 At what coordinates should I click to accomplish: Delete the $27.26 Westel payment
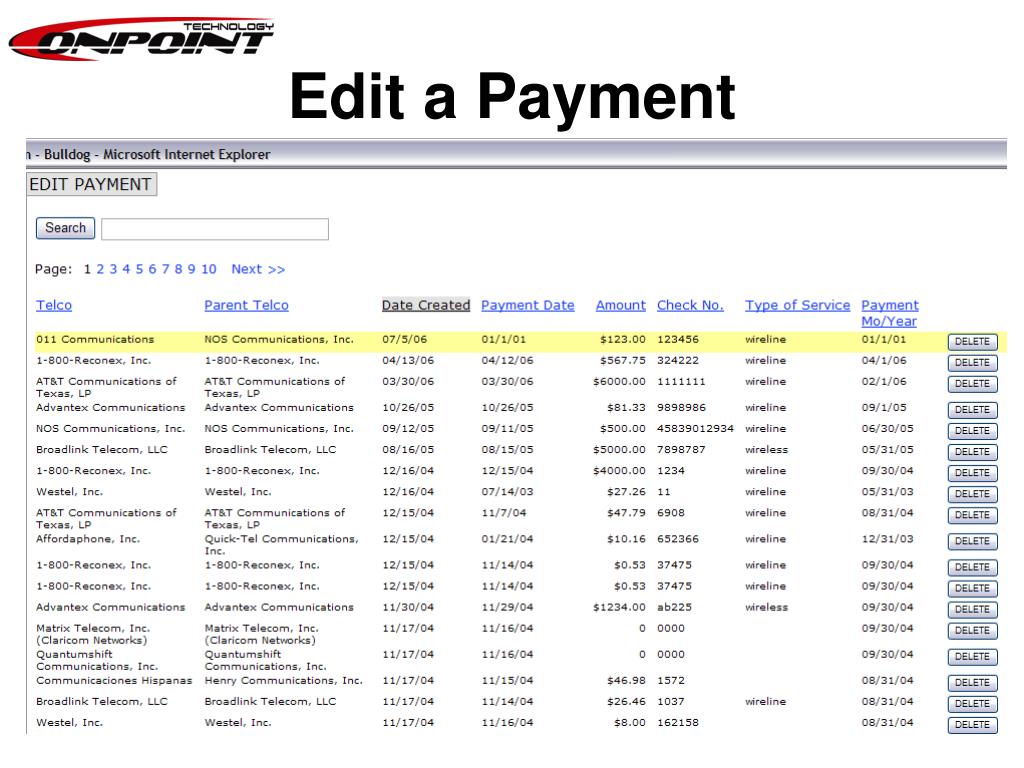click(x=972, y=494)
